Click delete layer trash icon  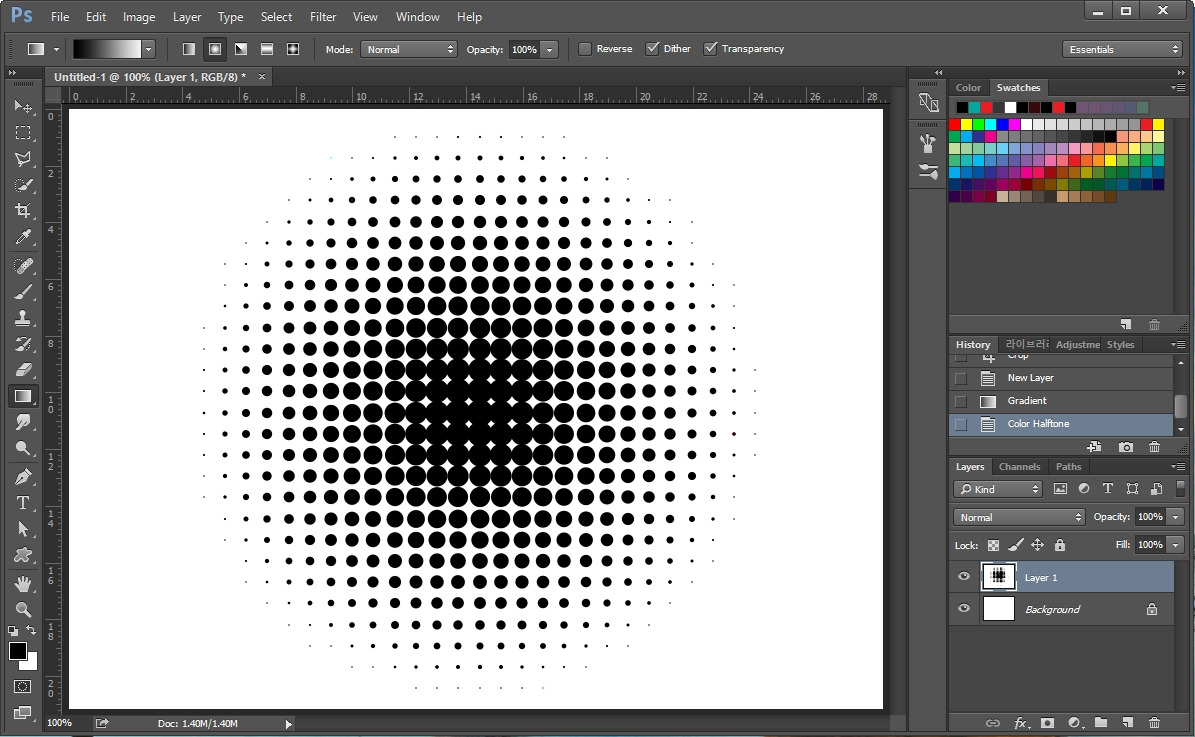(1154, 723)
